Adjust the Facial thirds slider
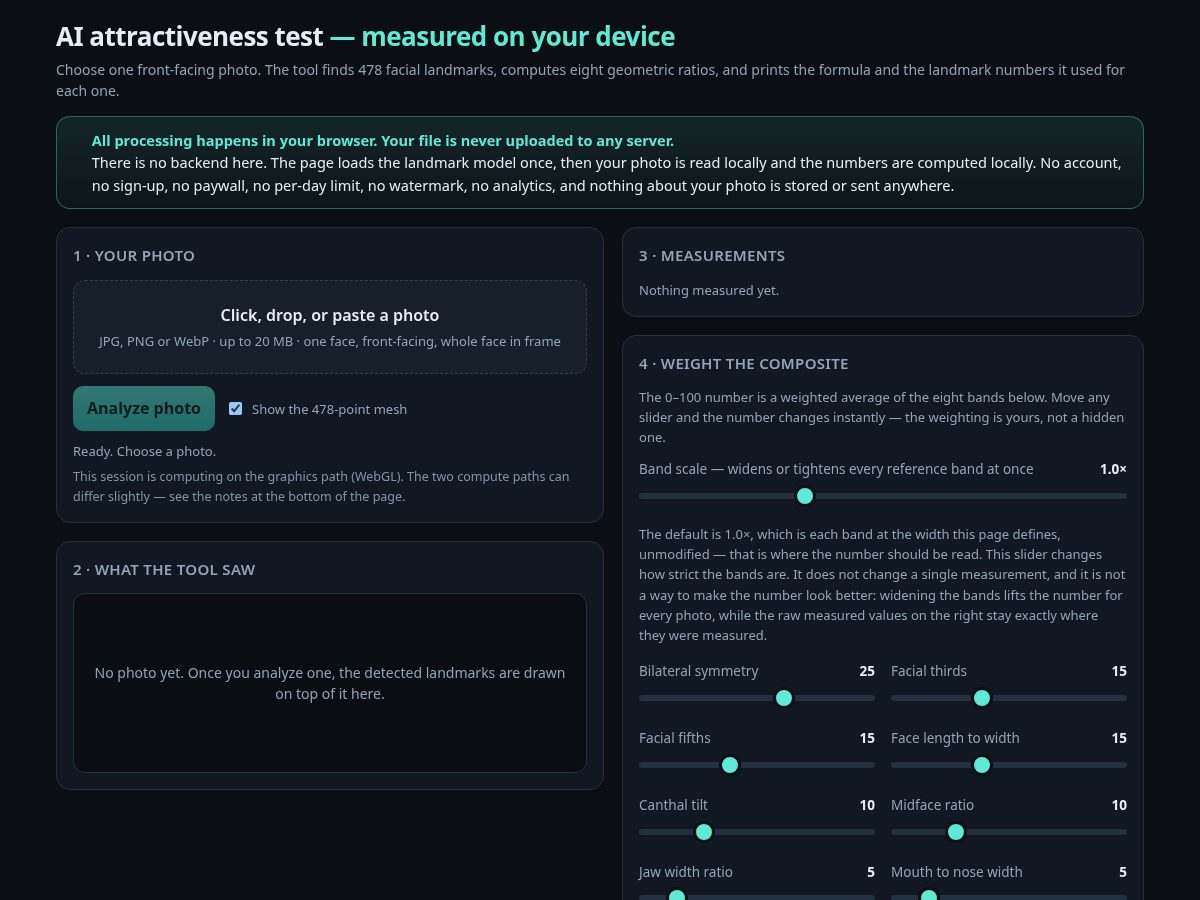1200x900 pixels. (x=1009, y=698)
